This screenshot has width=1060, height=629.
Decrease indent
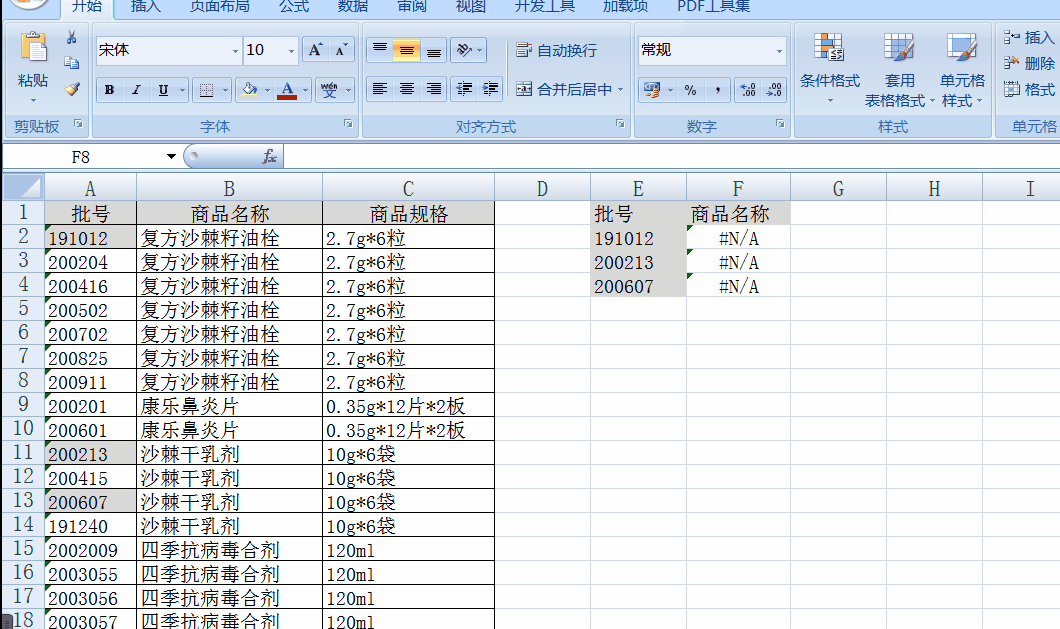tap(464, 89)
